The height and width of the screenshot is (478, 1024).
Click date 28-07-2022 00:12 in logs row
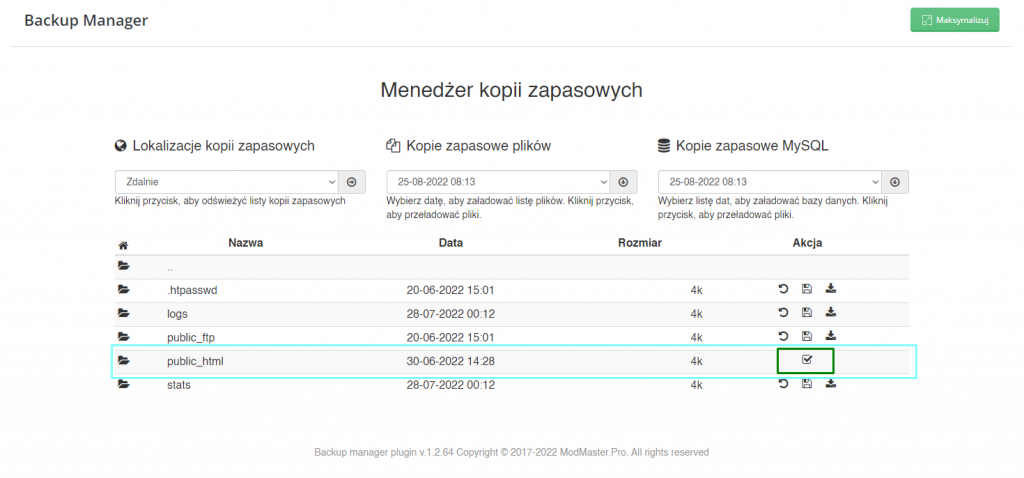[451, 314]
